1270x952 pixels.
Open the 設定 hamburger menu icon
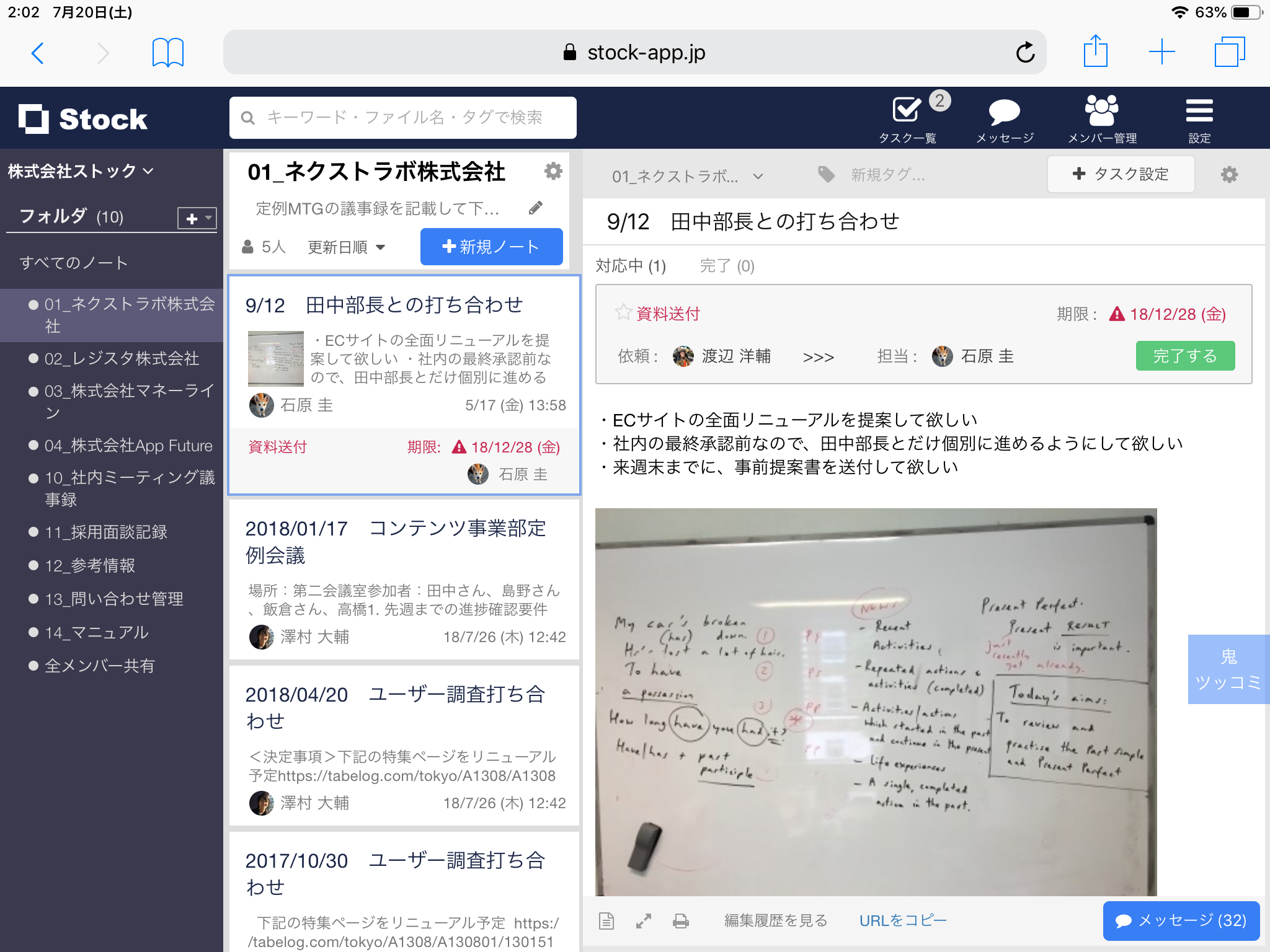pos(1199,112)
